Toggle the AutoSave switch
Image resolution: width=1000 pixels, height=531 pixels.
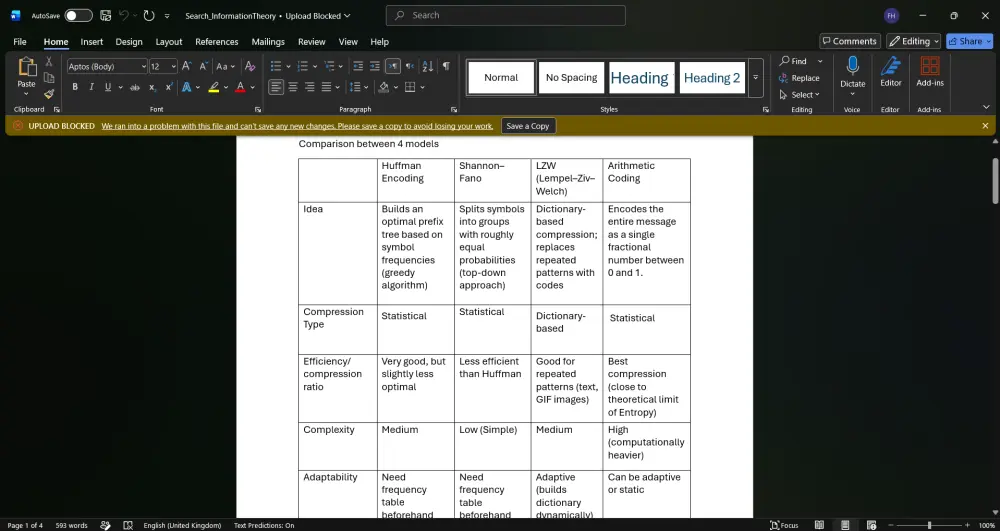click(x=78, y=15)
